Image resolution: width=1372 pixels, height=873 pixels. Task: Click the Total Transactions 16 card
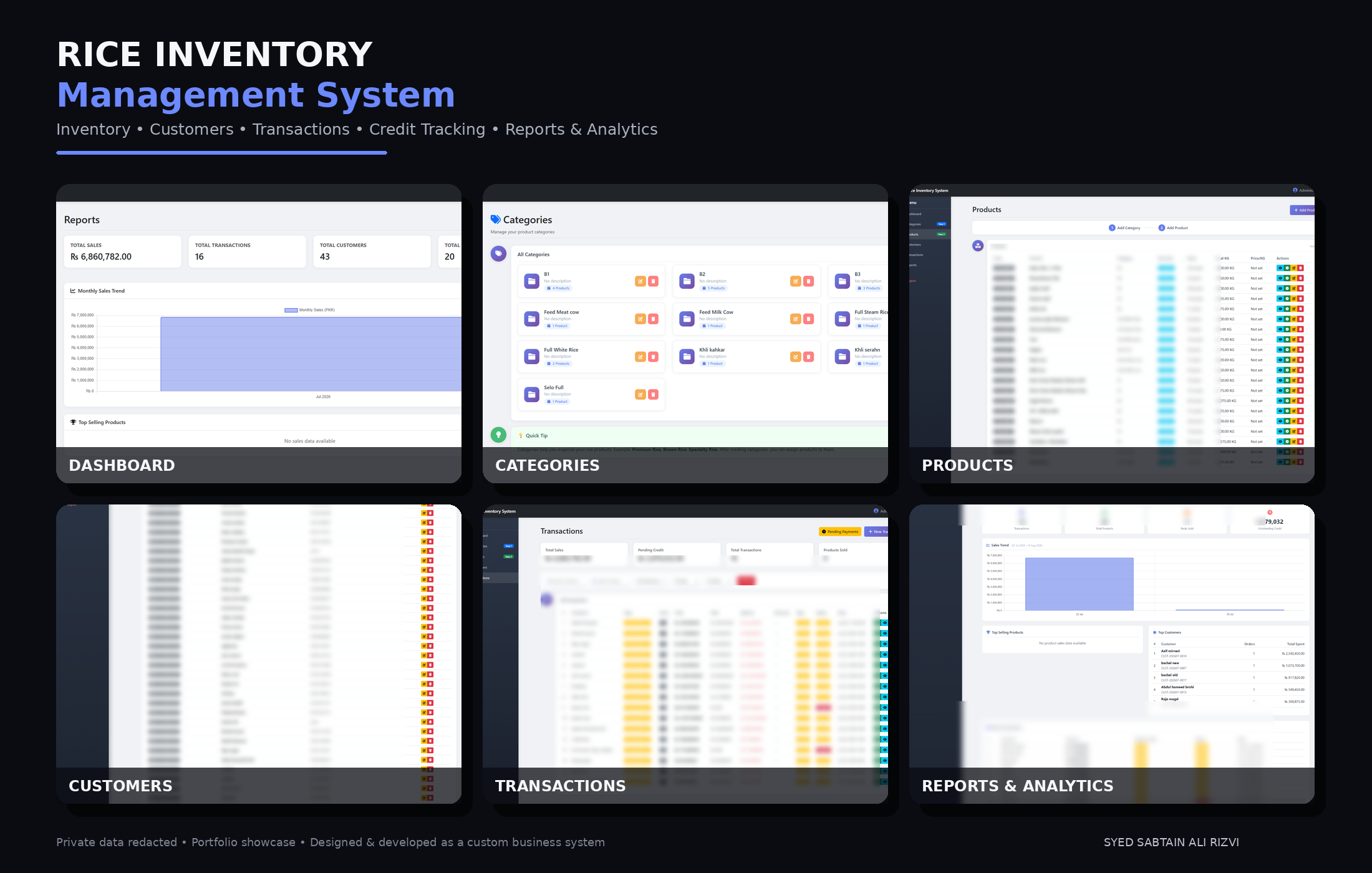point(247,251)
